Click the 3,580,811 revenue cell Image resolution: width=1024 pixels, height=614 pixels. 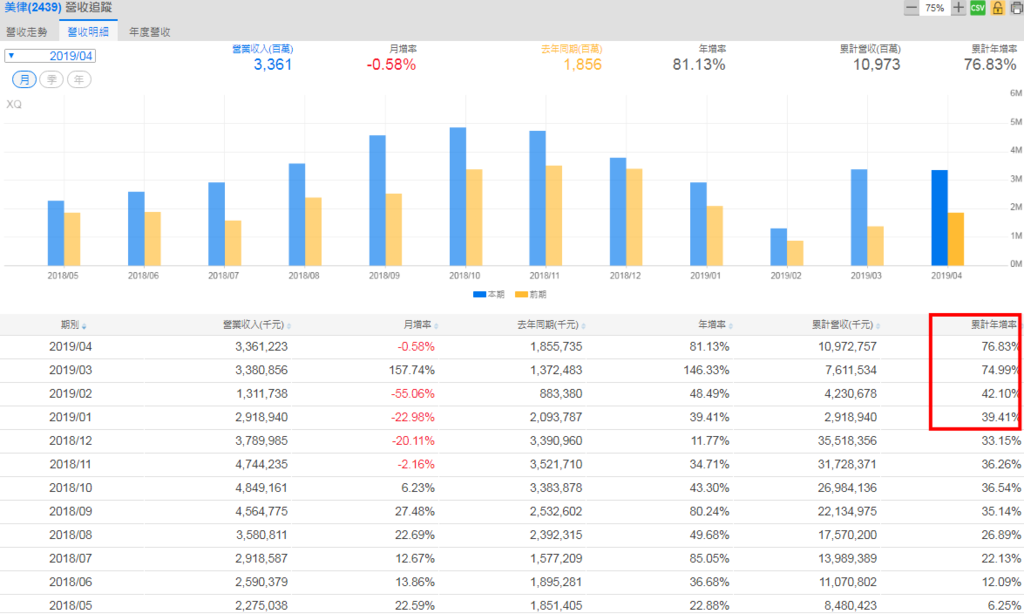coord(261,535)
